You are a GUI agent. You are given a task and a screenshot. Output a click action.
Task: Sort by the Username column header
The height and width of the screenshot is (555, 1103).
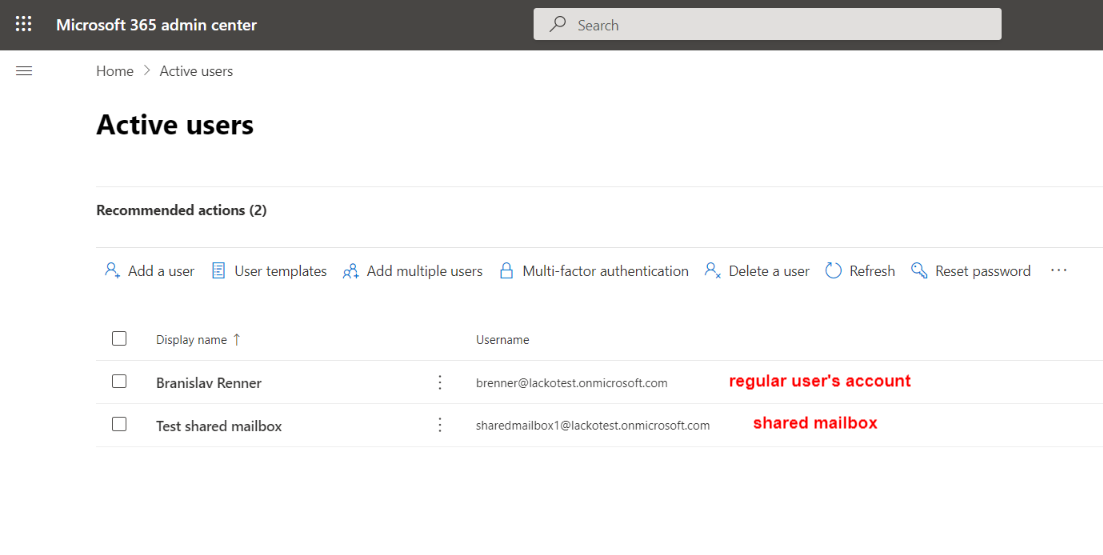click(502, 340)
